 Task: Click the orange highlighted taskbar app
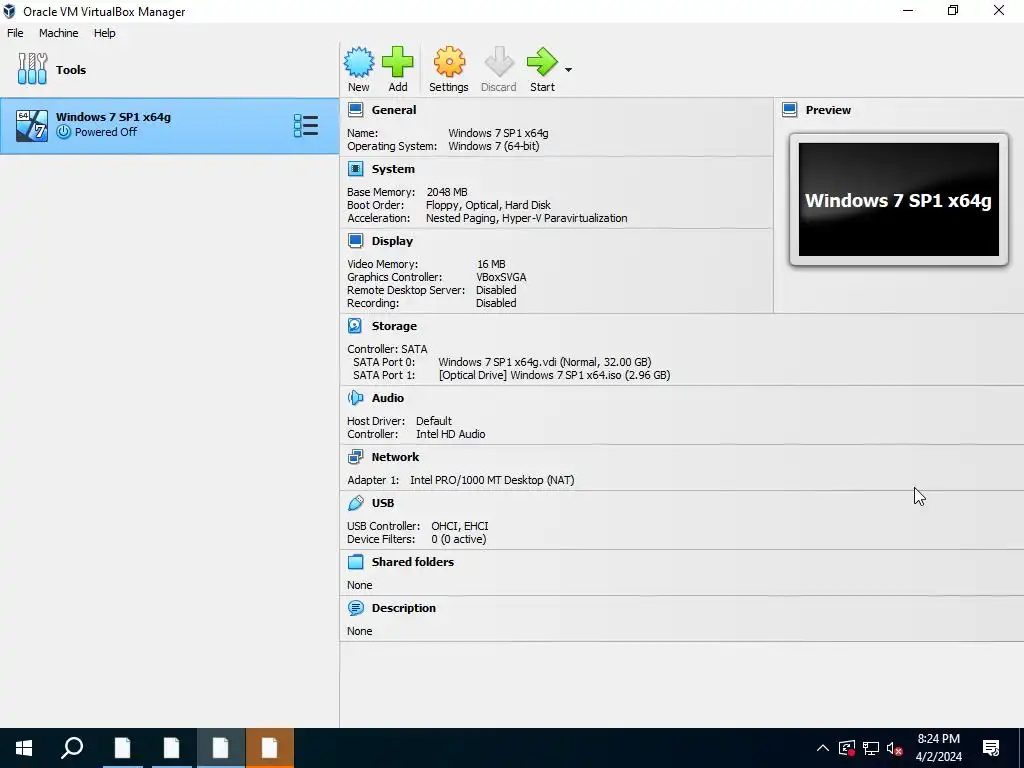(x=270, y=748)
